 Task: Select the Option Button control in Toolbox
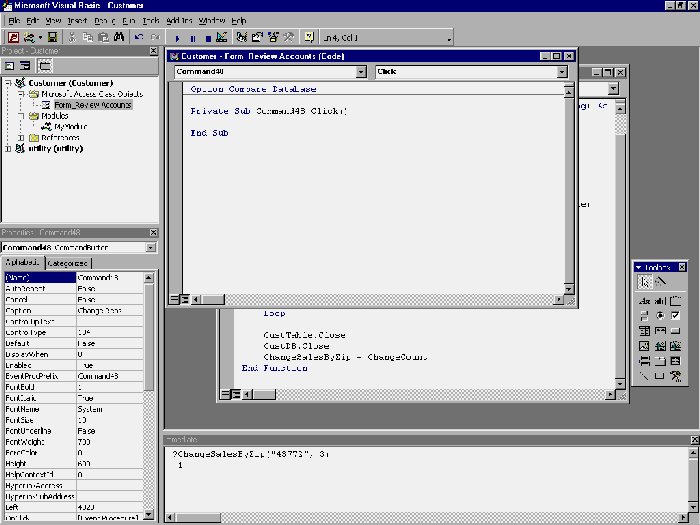(x=660, y=316)
